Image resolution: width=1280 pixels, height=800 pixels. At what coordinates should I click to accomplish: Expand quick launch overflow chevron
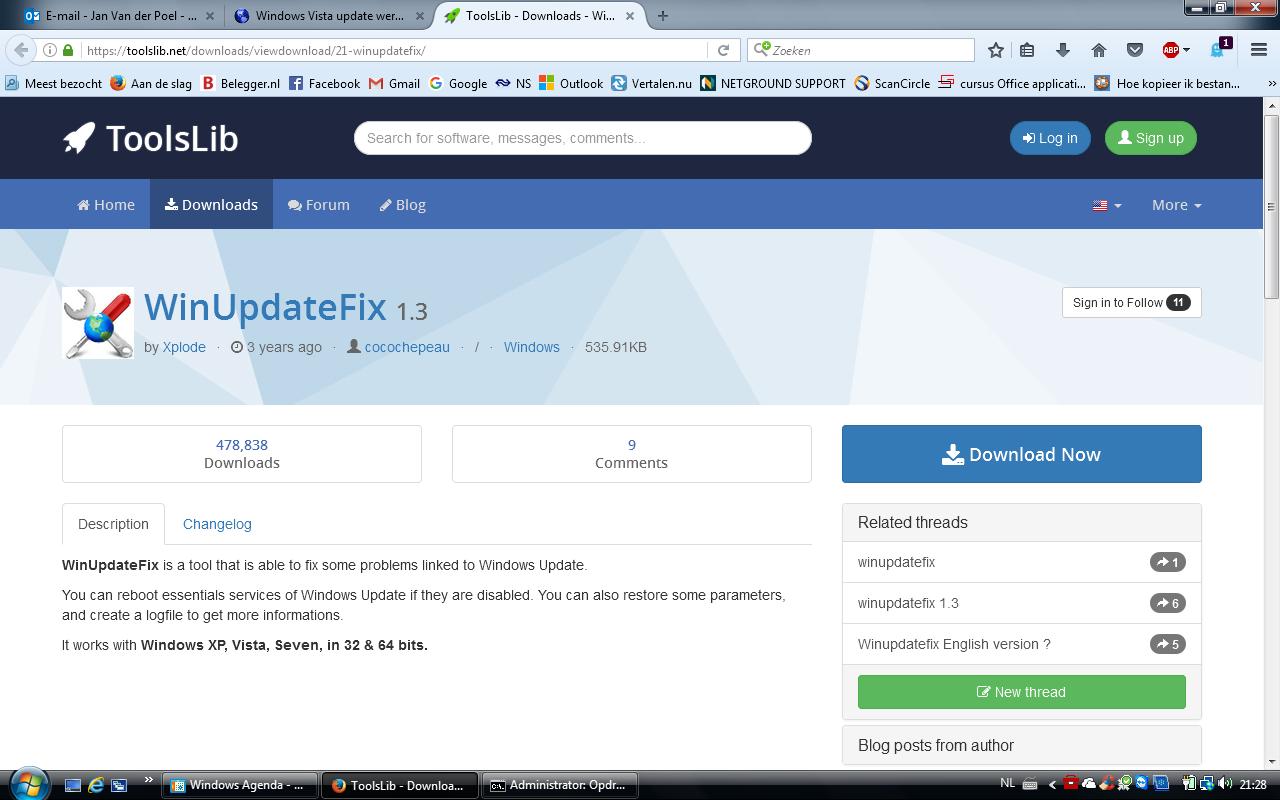(149, 780)
